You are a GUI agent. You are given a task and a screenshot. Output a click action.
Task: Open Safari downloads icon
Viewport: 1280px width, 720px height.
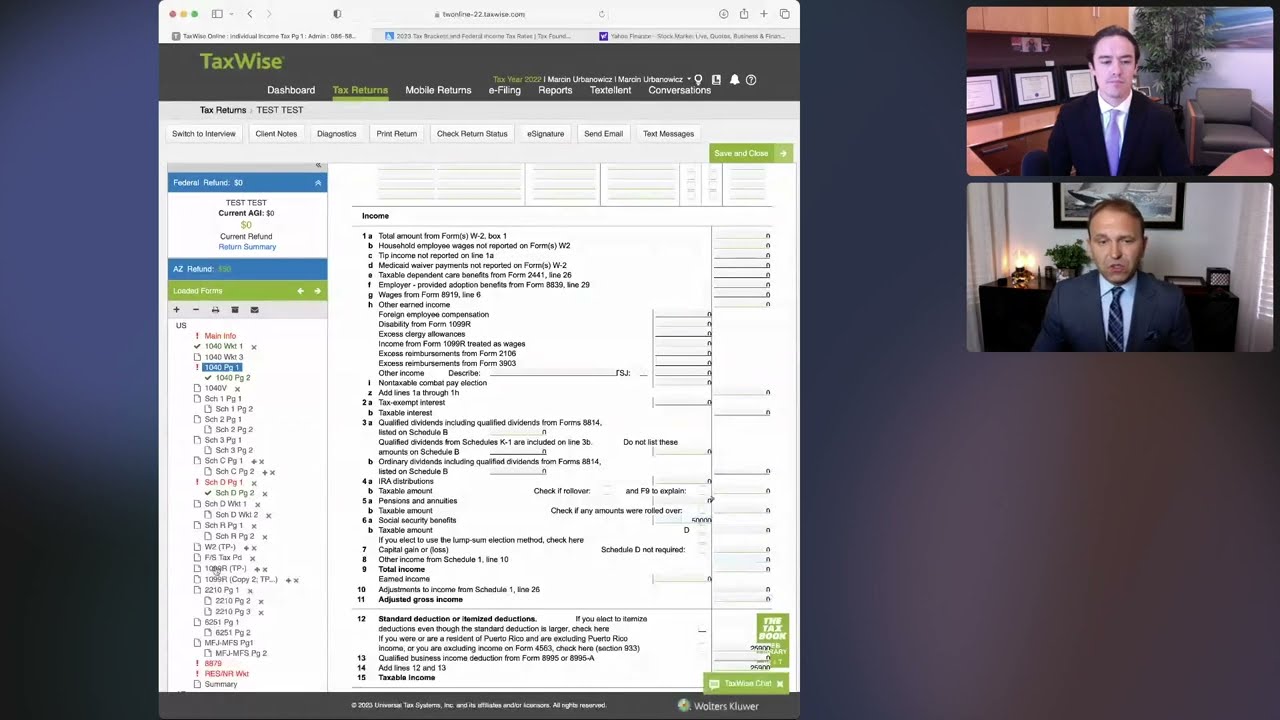723,14
